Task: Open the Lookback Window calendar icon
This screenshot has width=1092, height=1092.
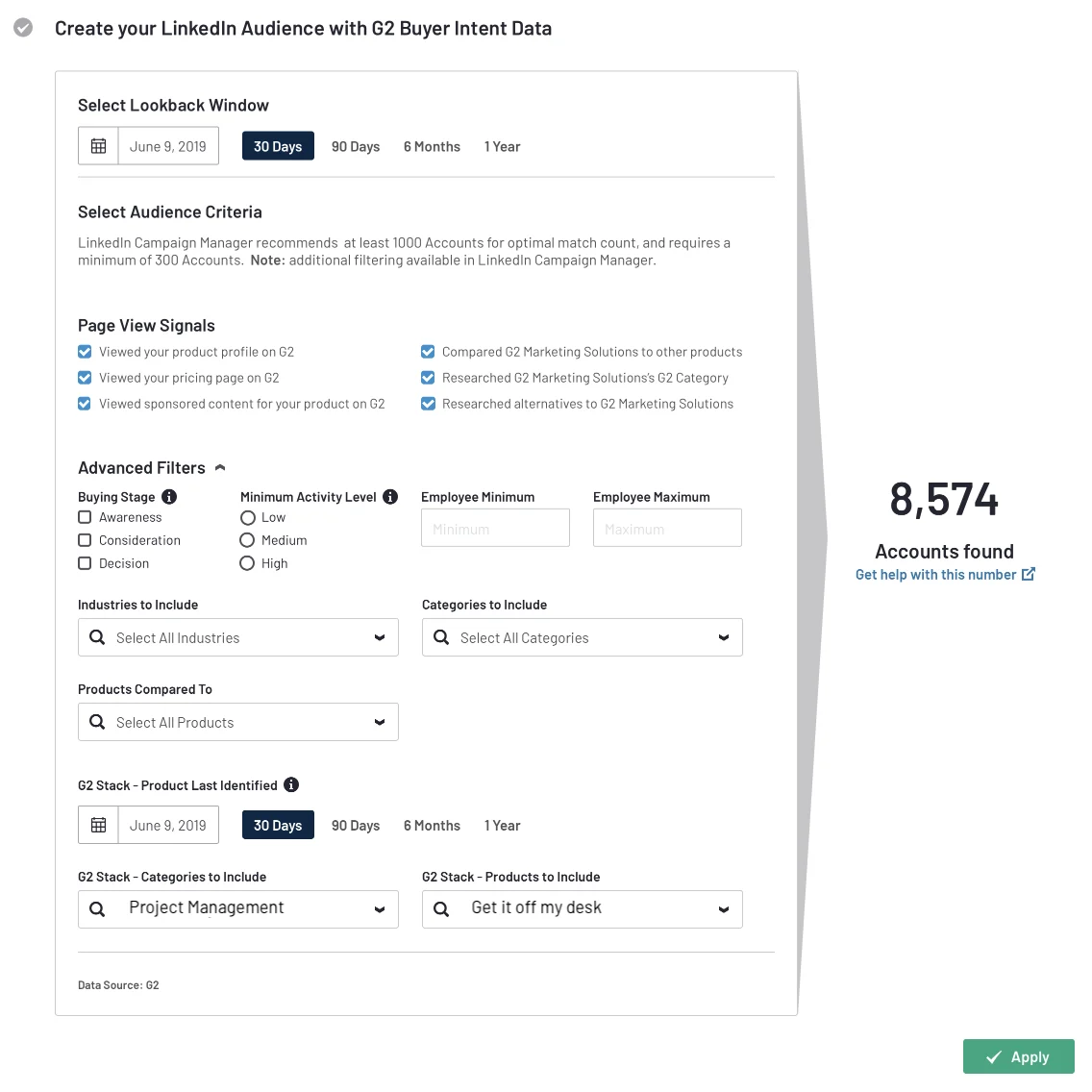Action: (x=99, y=146)
